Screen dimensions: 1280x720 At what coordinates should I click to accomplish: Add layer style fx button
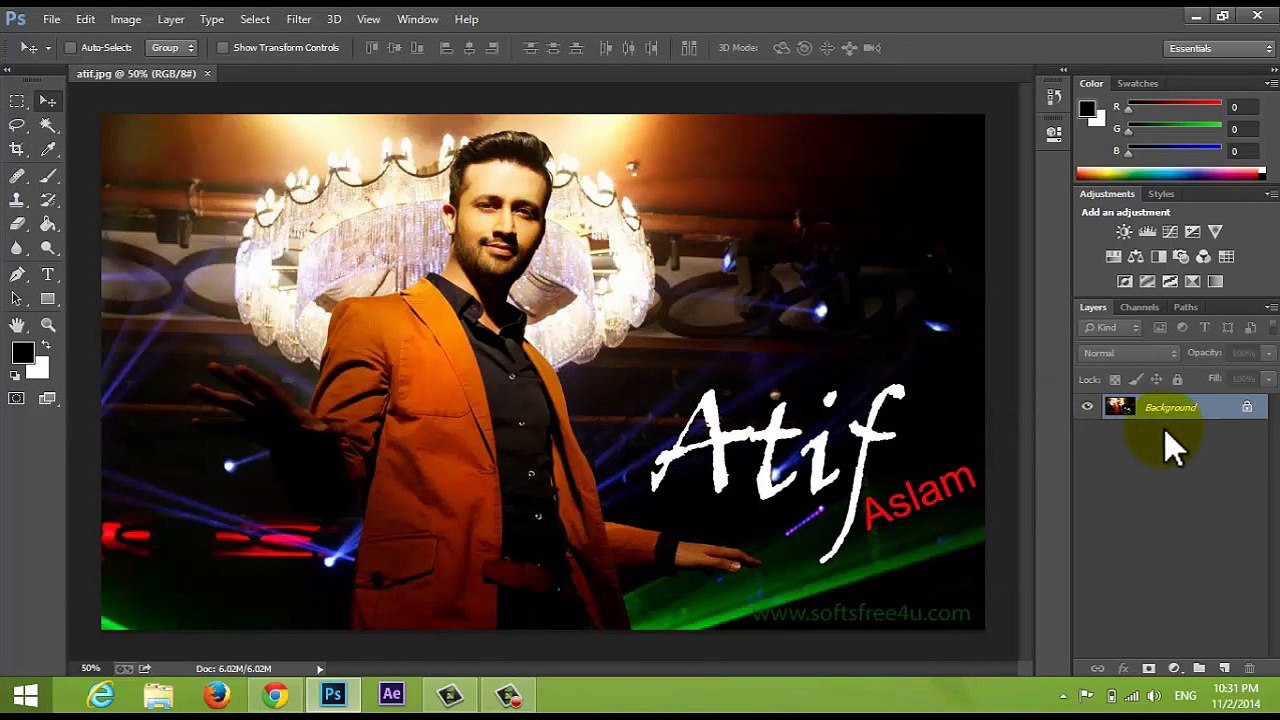click(x=1123, y=668)
